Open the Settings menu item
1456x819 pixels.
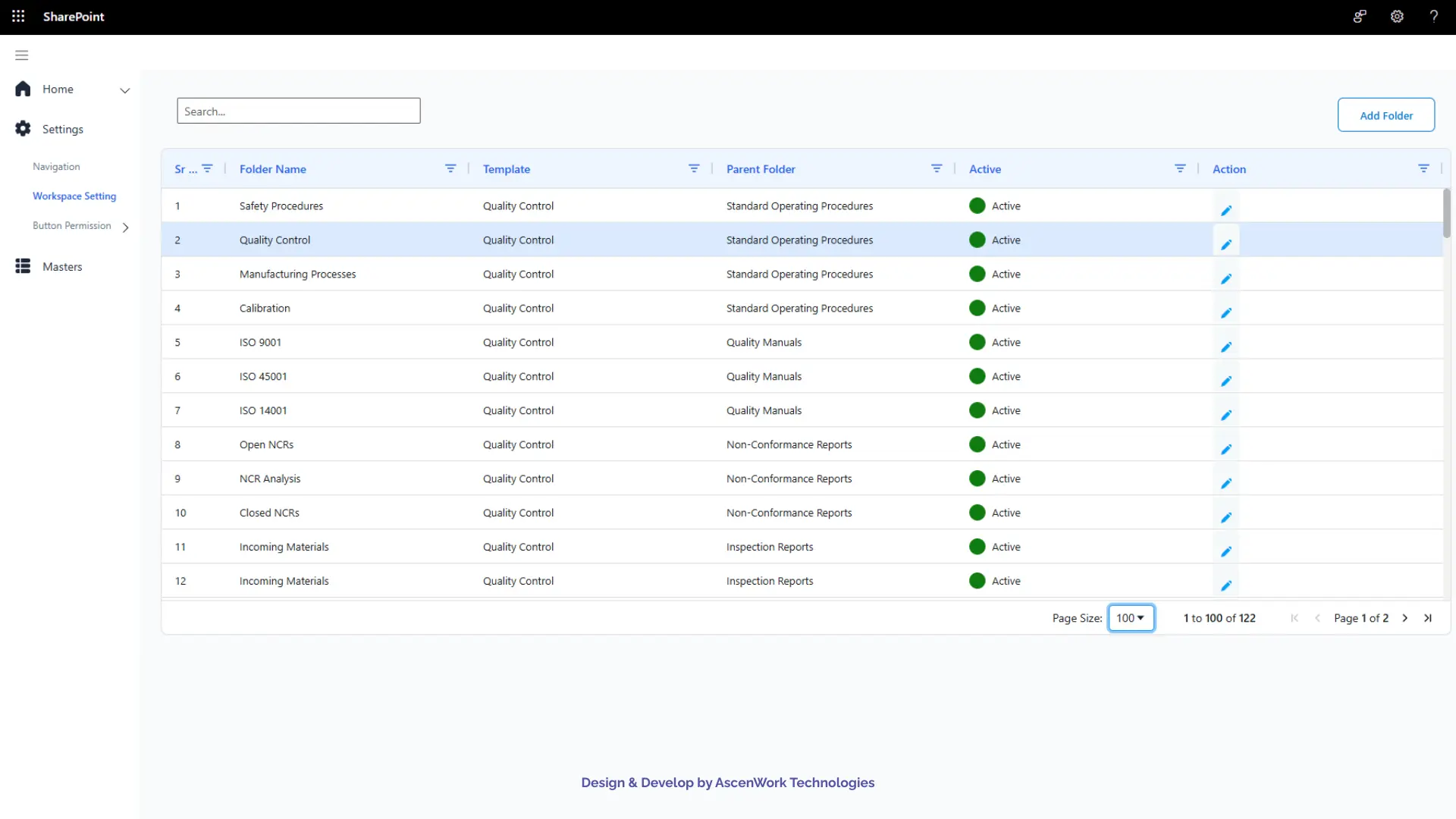point(63,130)
